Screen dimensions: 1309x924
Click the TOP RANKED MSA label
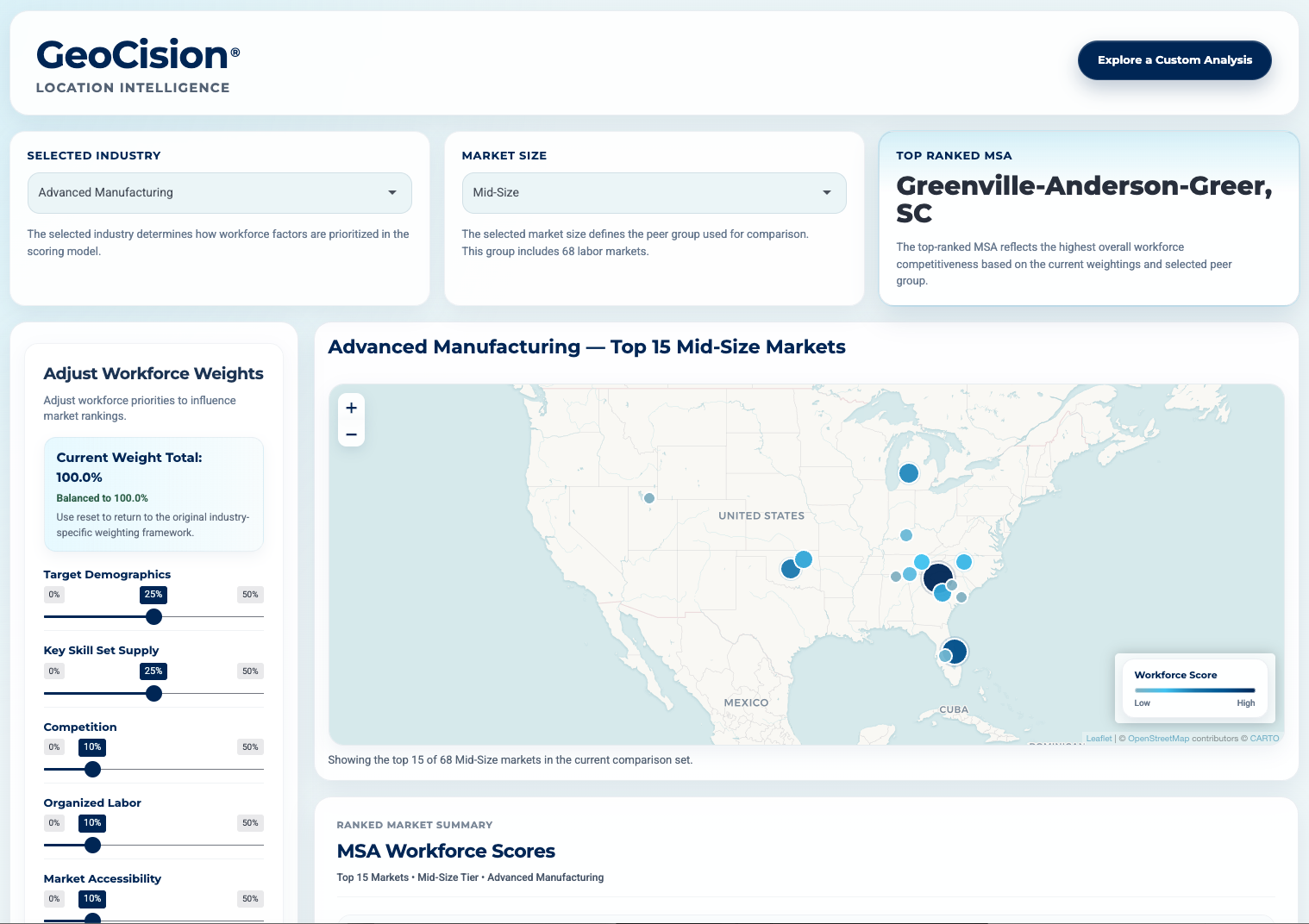(954, 156)
